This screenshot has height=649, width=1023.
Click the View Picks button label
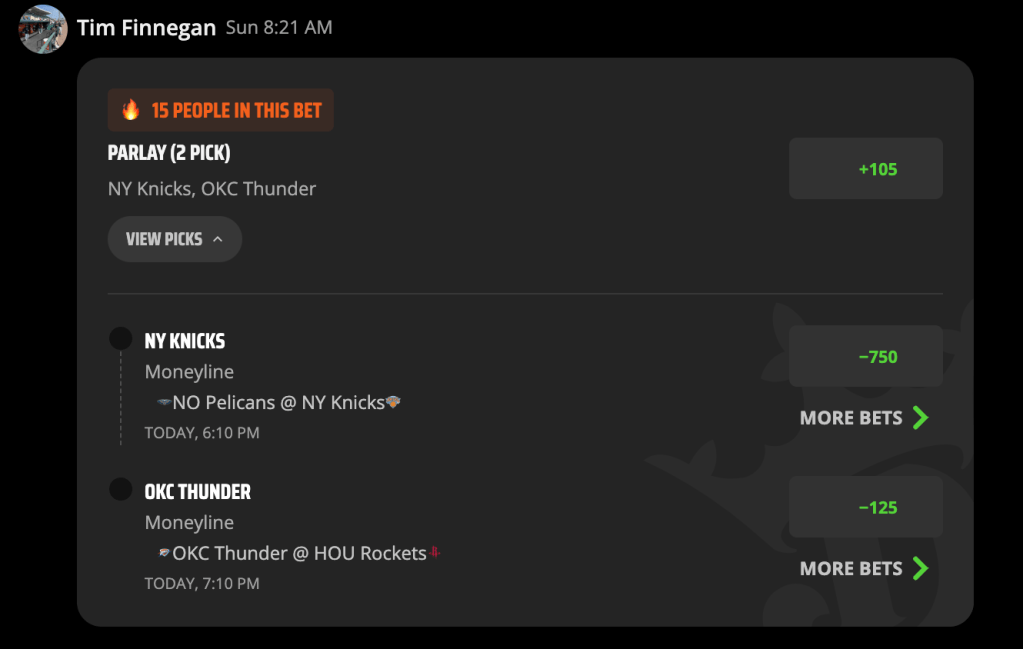164,239
